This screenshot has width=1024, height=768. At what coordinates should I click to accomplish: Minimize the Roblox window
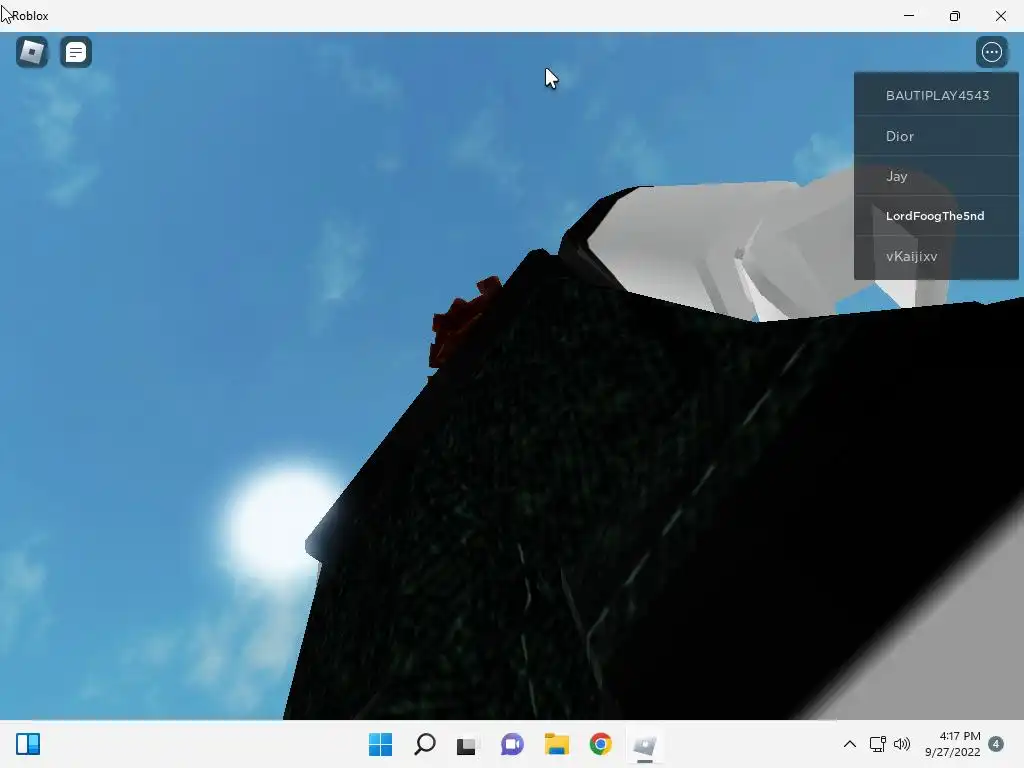tap(908, 16)
